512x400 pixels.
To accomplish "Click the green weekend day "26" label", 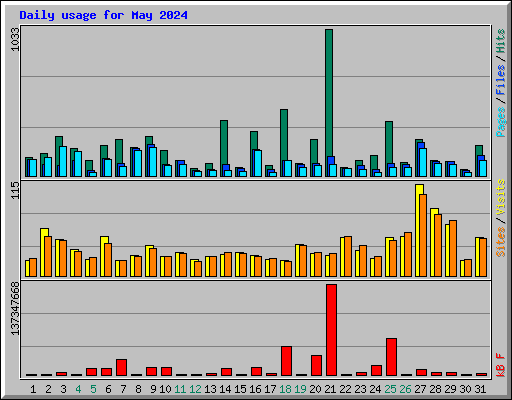I will click(x=405, y=389).
